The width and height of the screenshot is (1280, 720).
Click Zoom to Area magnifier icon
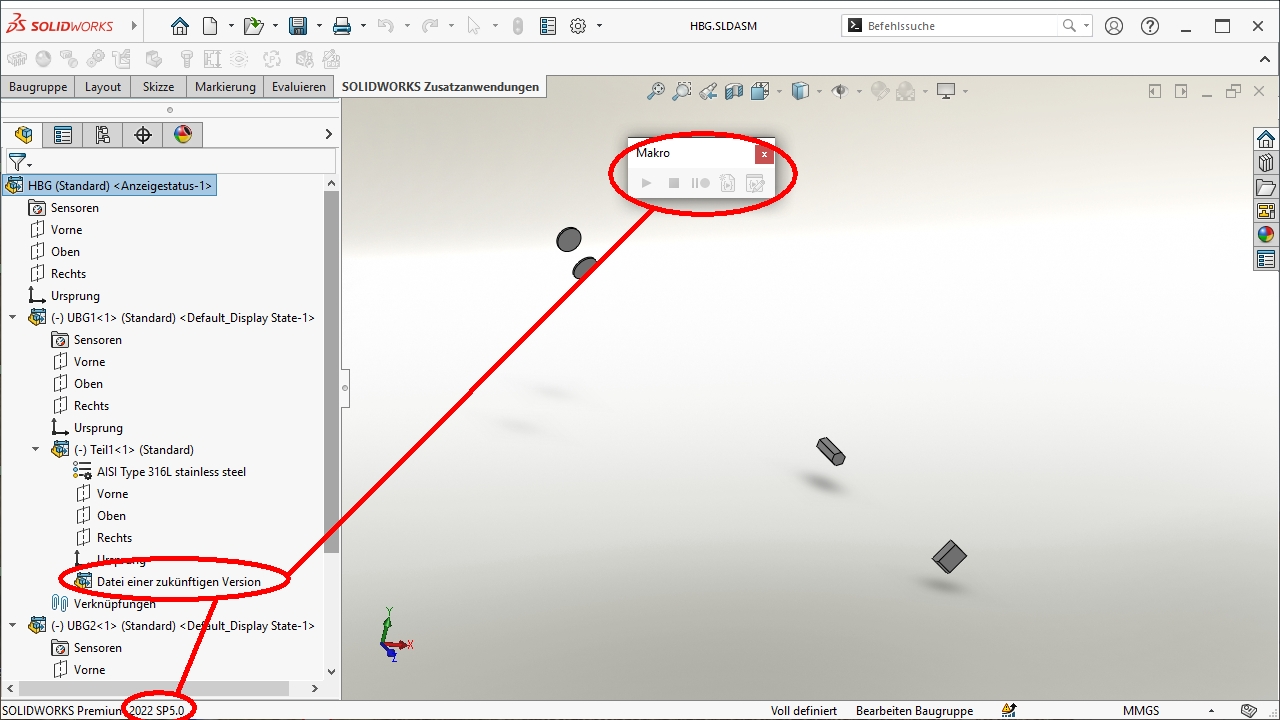tap(682, 91)
